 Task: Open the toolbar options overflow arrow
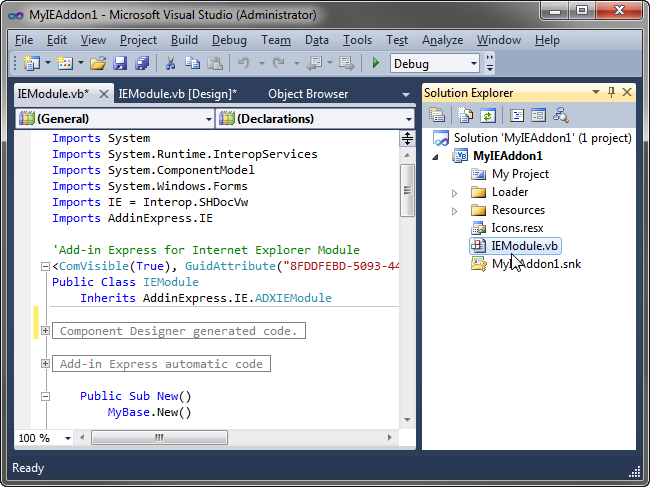pos(490,63)
